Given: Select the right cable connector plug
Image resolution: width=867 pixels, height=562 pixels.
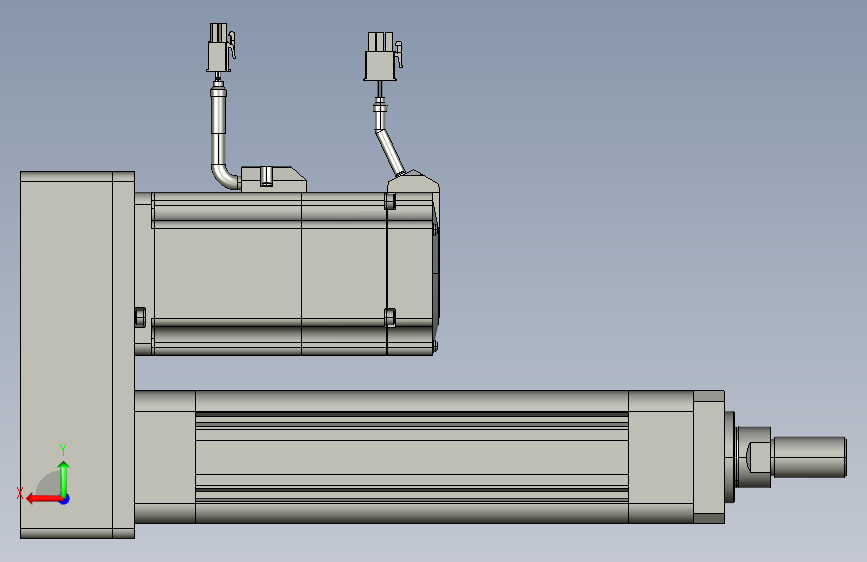Looking at the screenshot, I should [383, 56].
